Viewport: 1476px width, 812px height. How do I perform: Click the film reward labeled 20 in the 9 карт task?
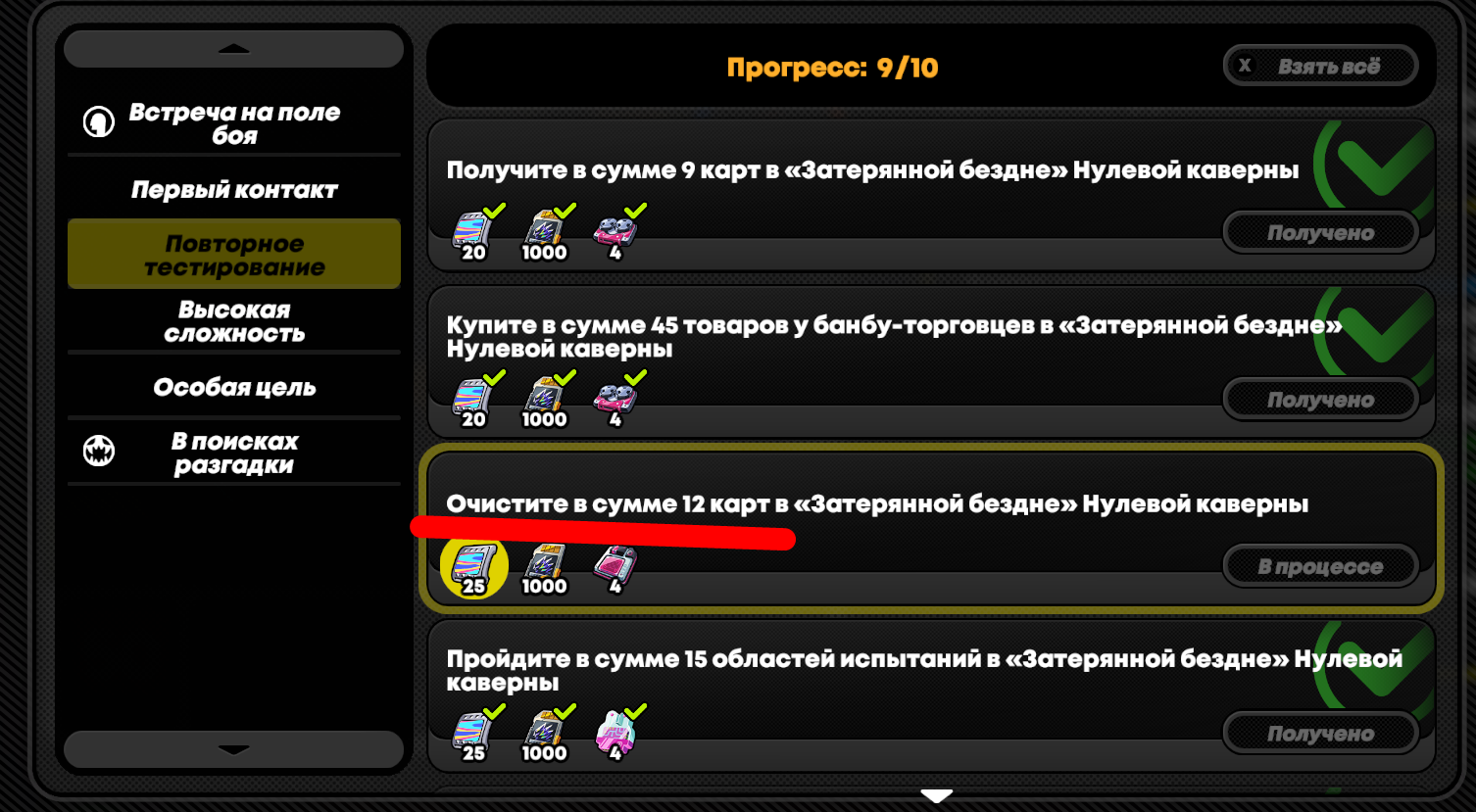point(476,233)
